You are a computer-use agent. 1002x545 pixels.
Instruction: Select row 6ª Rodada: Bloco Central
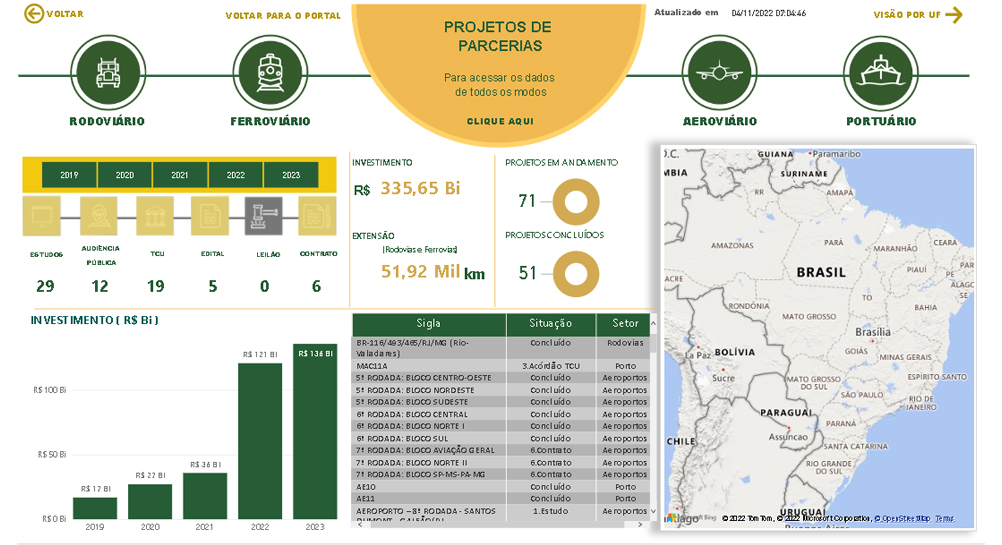click(501, 415)
